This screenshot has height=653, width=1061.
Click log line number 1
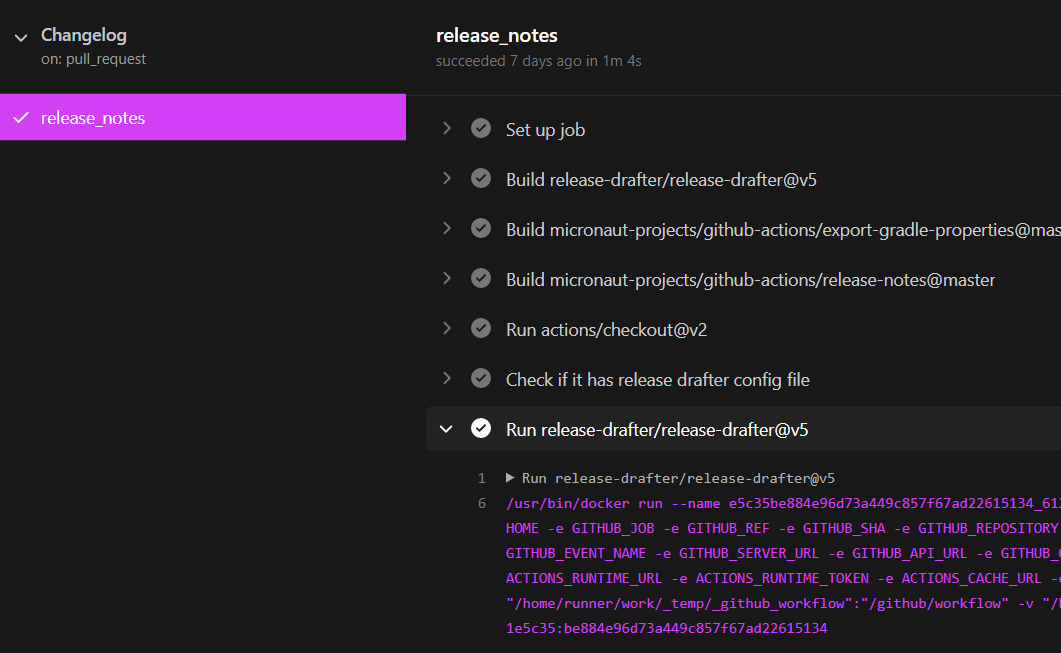click(x=482, y=478)
